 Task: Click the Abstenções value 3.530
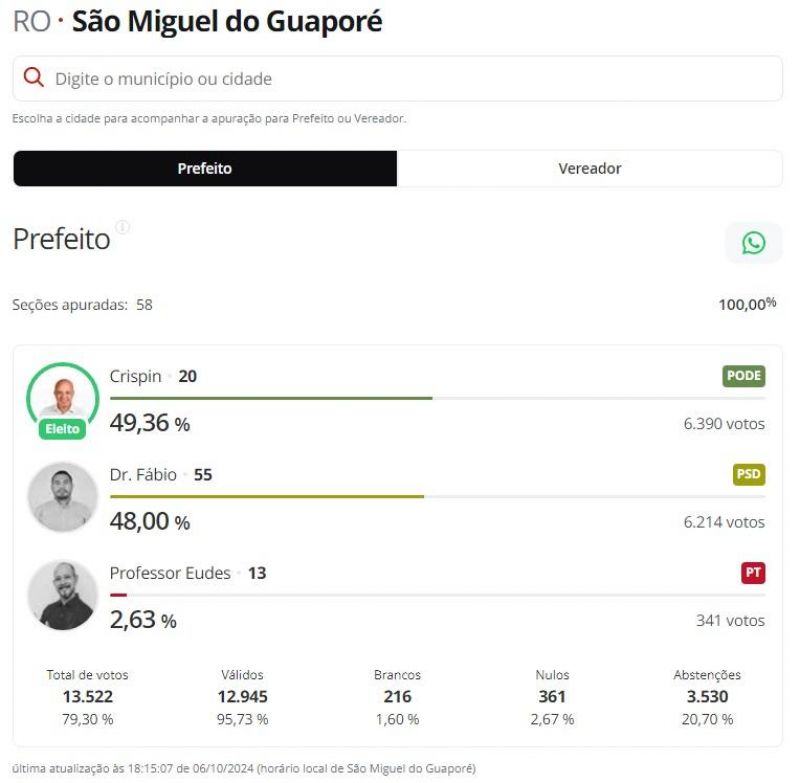pyautogui.click(x=707, y=696)
